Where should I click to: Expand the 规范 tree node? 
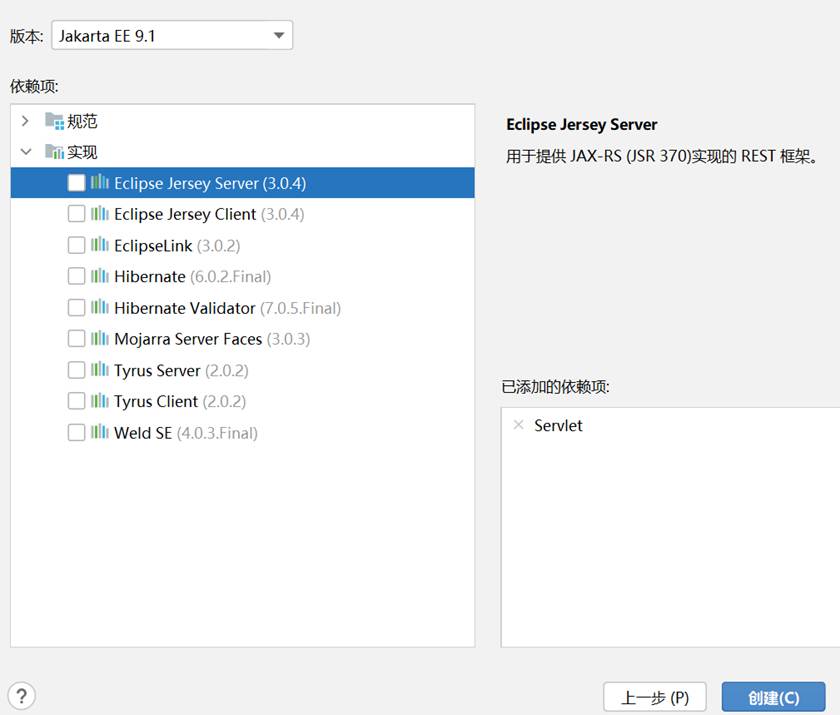click(25, 121)
